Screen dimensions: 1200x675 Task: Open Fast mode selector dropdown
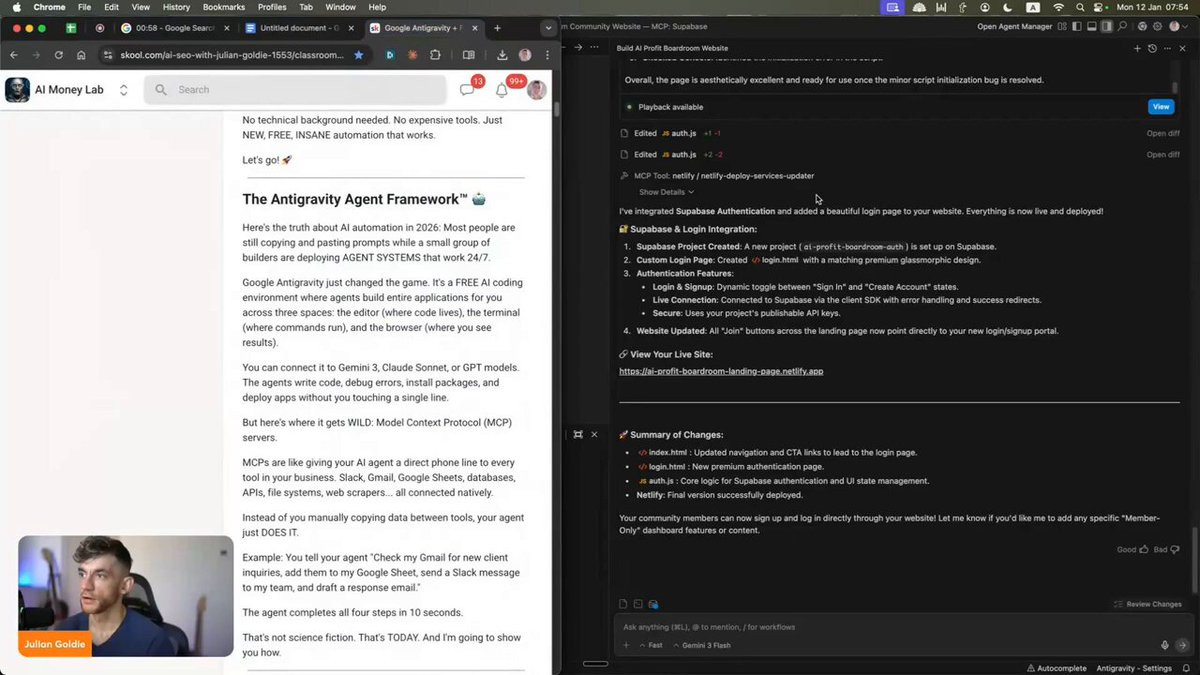(x=650, y=645)
